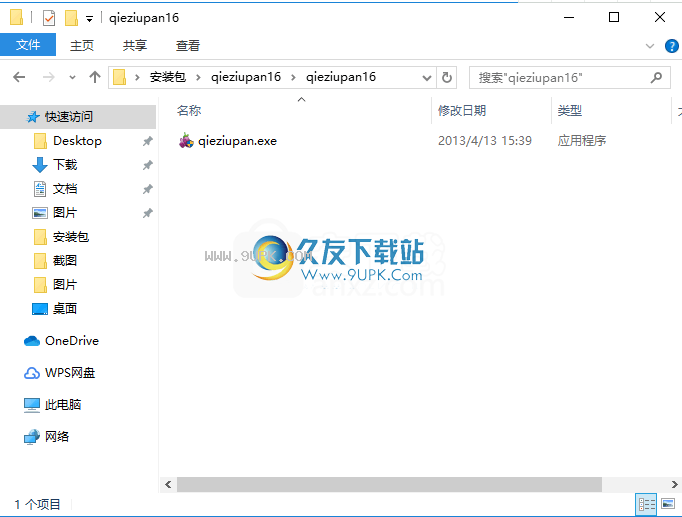Click the 应用程序 type cell
Screen dimensions: 682x517
pos(582,141)
